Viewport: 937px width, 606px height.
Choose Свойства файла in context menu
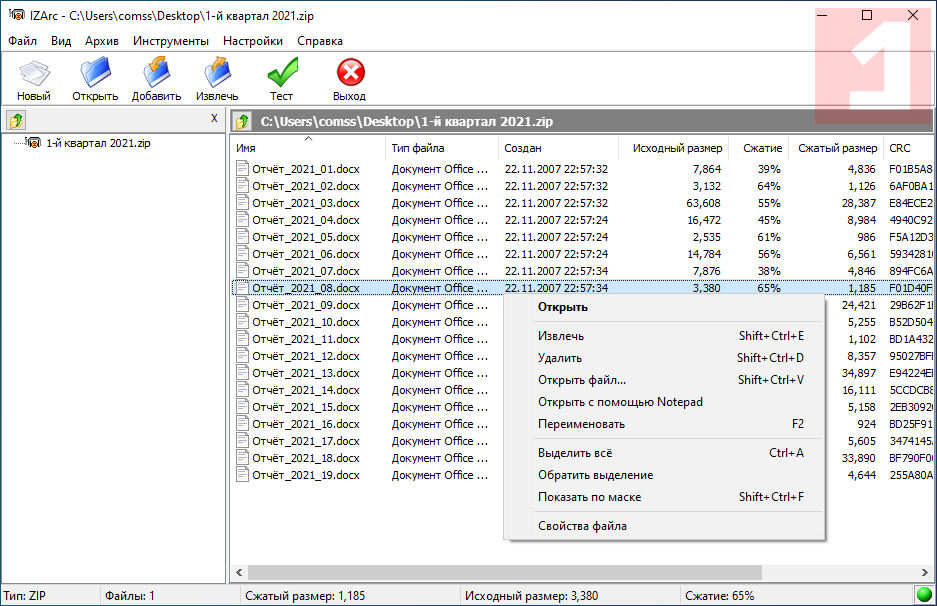(664, 526)
